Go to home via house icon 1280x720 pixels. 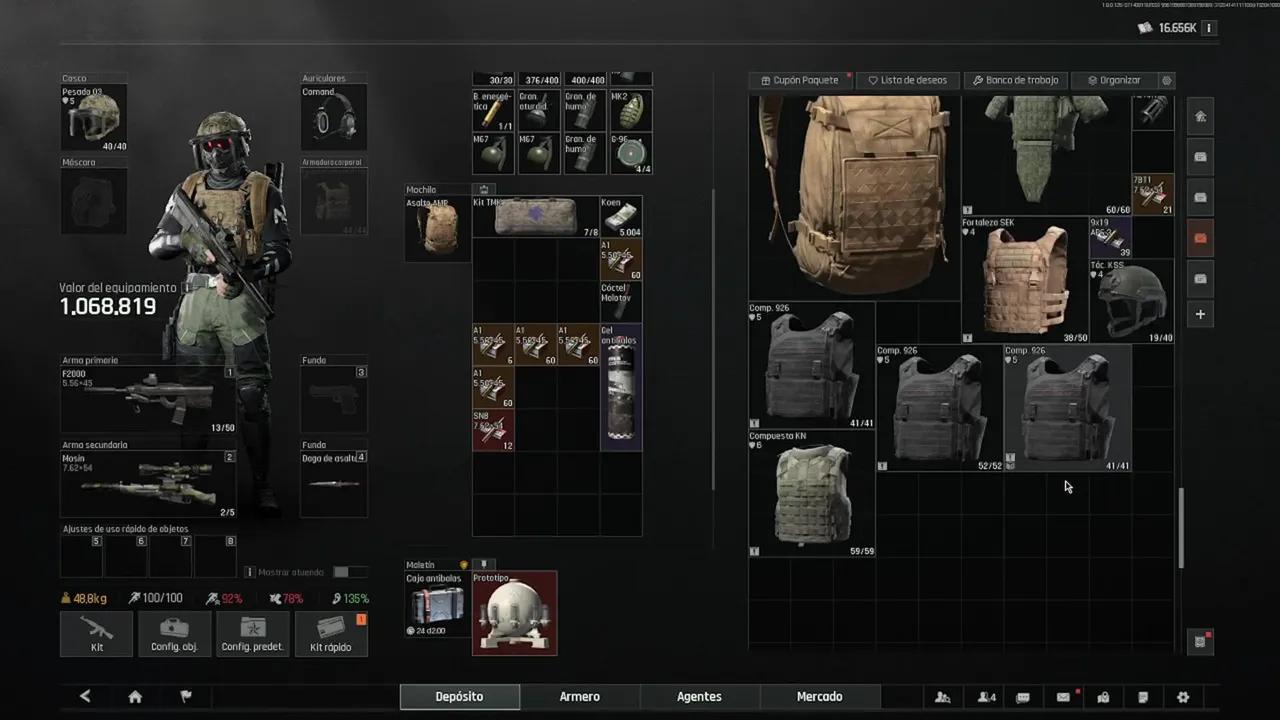click(x=135, y=697)
